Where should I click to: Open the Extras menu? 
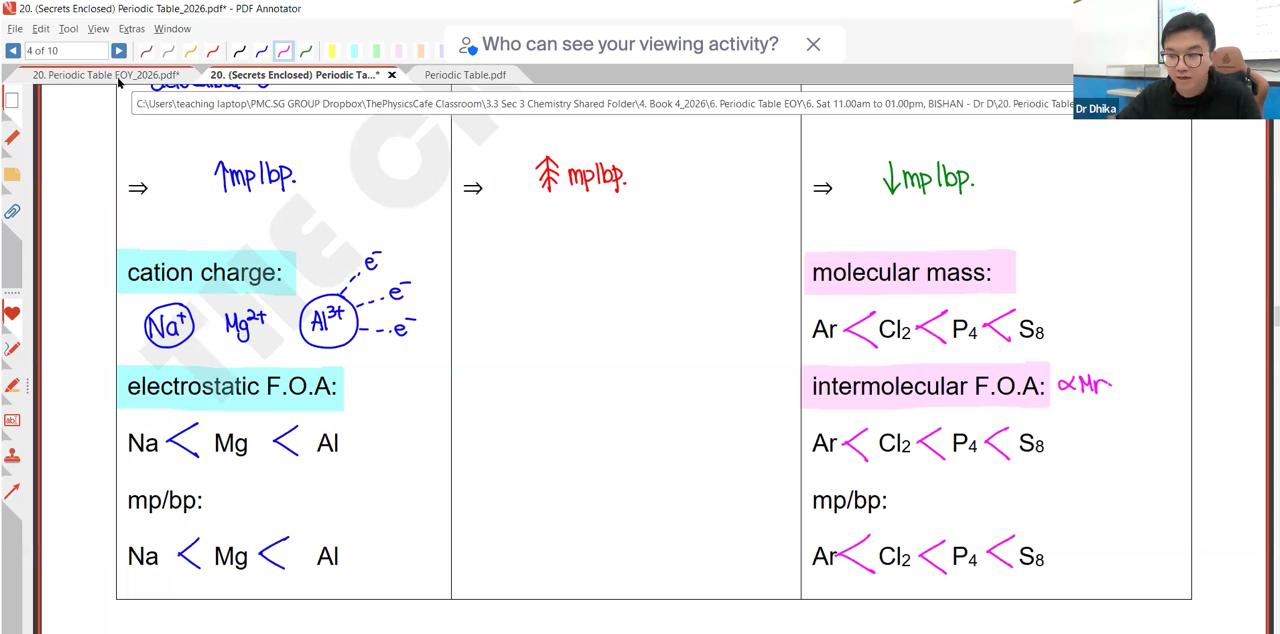point(132,29)
